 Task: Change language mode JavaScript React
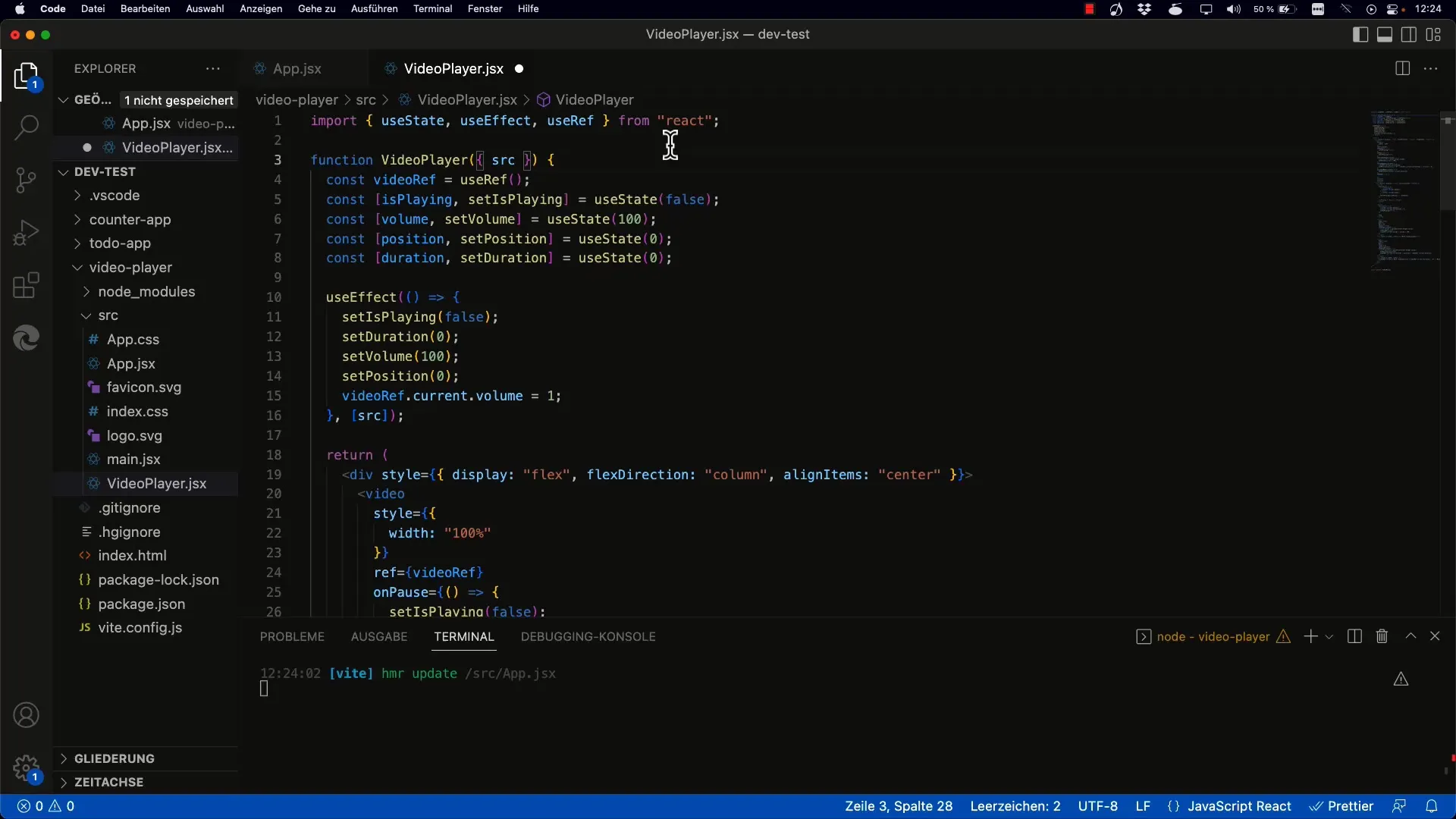point(1239,806)
